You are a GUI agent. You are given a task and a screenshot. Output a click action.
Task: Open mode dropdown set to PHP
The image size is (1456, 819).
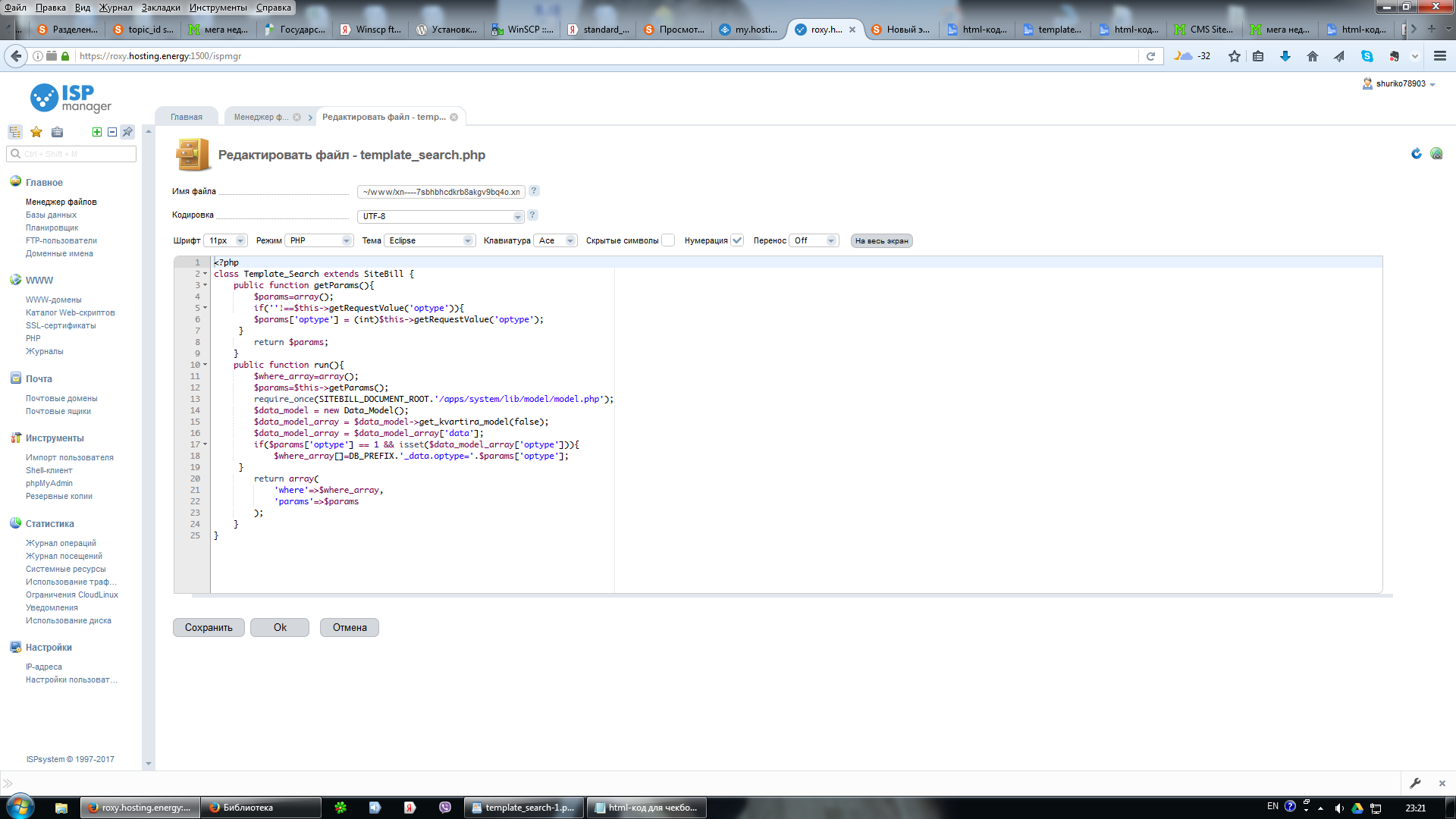click(x=319, y=240)
